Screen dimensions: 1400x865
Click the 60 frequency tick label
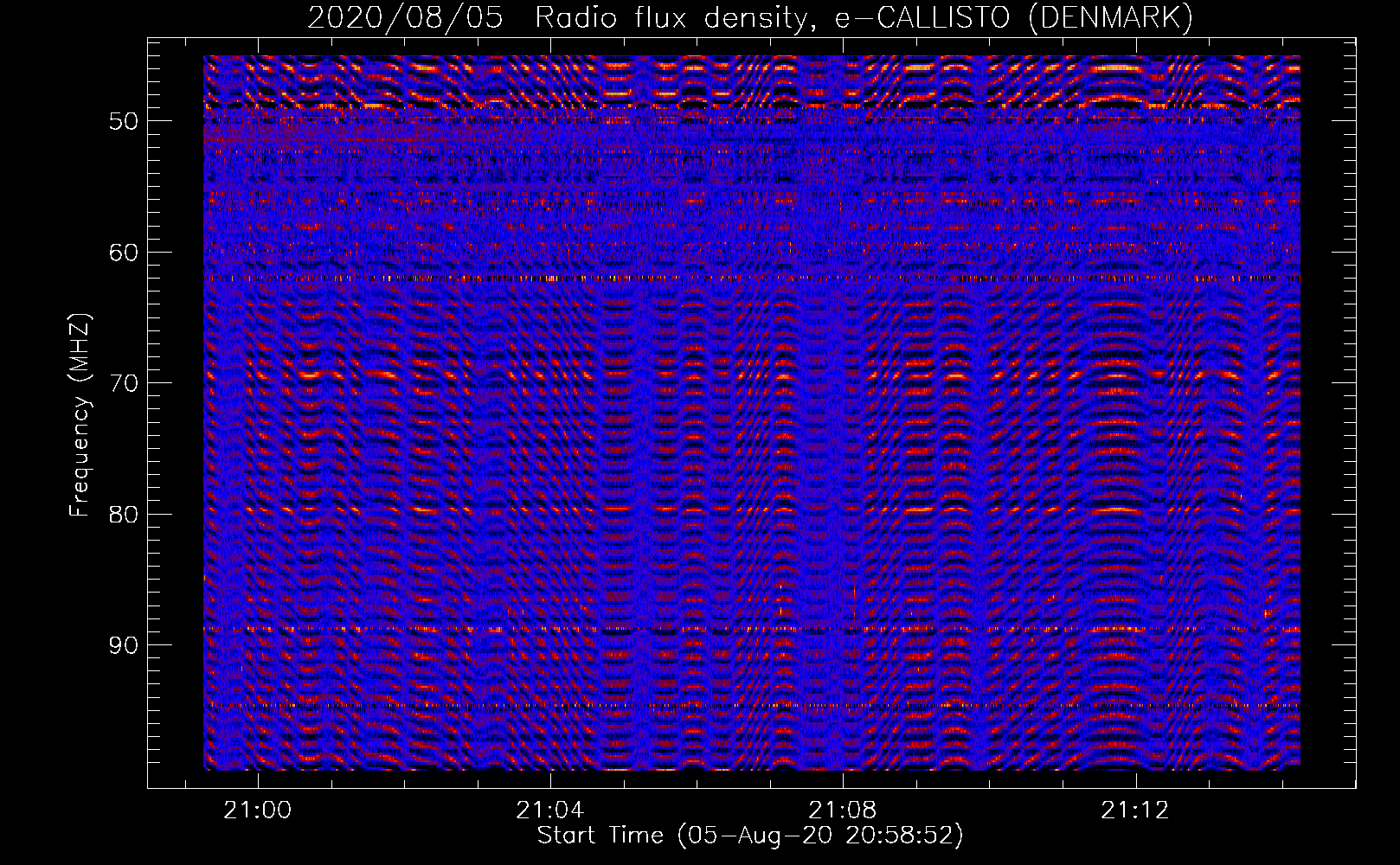tap(123, 253)
